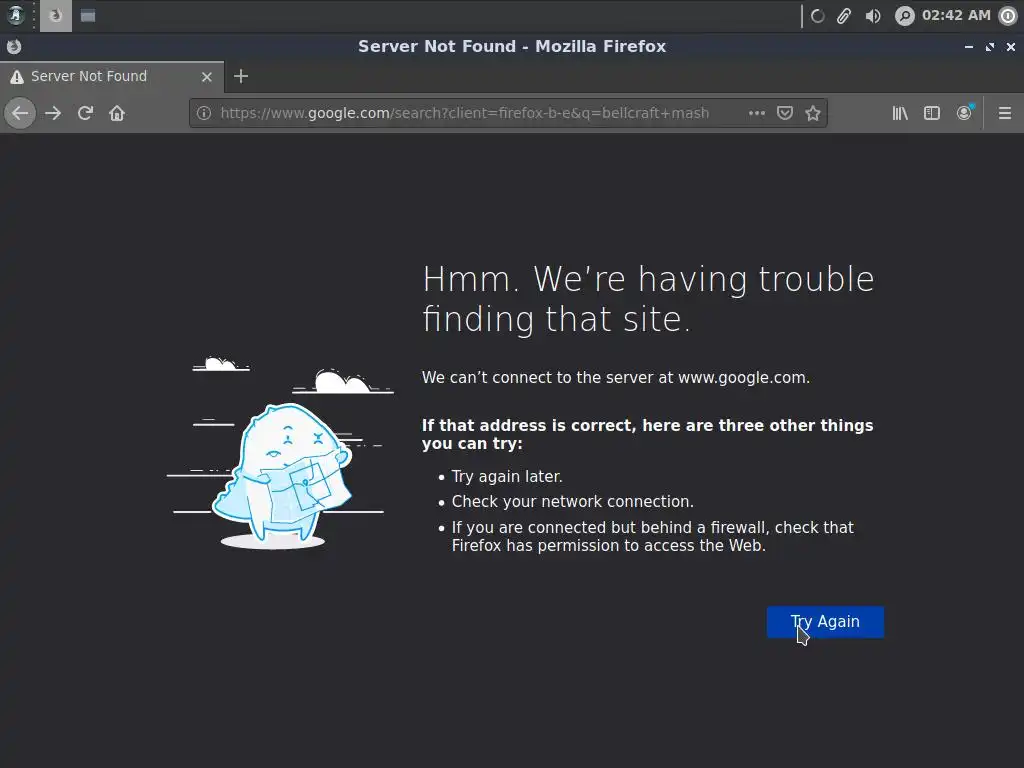Open the second taskbar window item
The width and height of the screenshot is (1024, 768).
[88, 16]
